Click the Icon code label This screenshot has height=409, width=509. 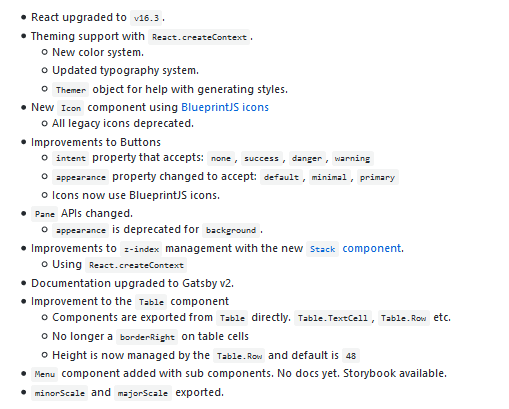coord(71,108)
